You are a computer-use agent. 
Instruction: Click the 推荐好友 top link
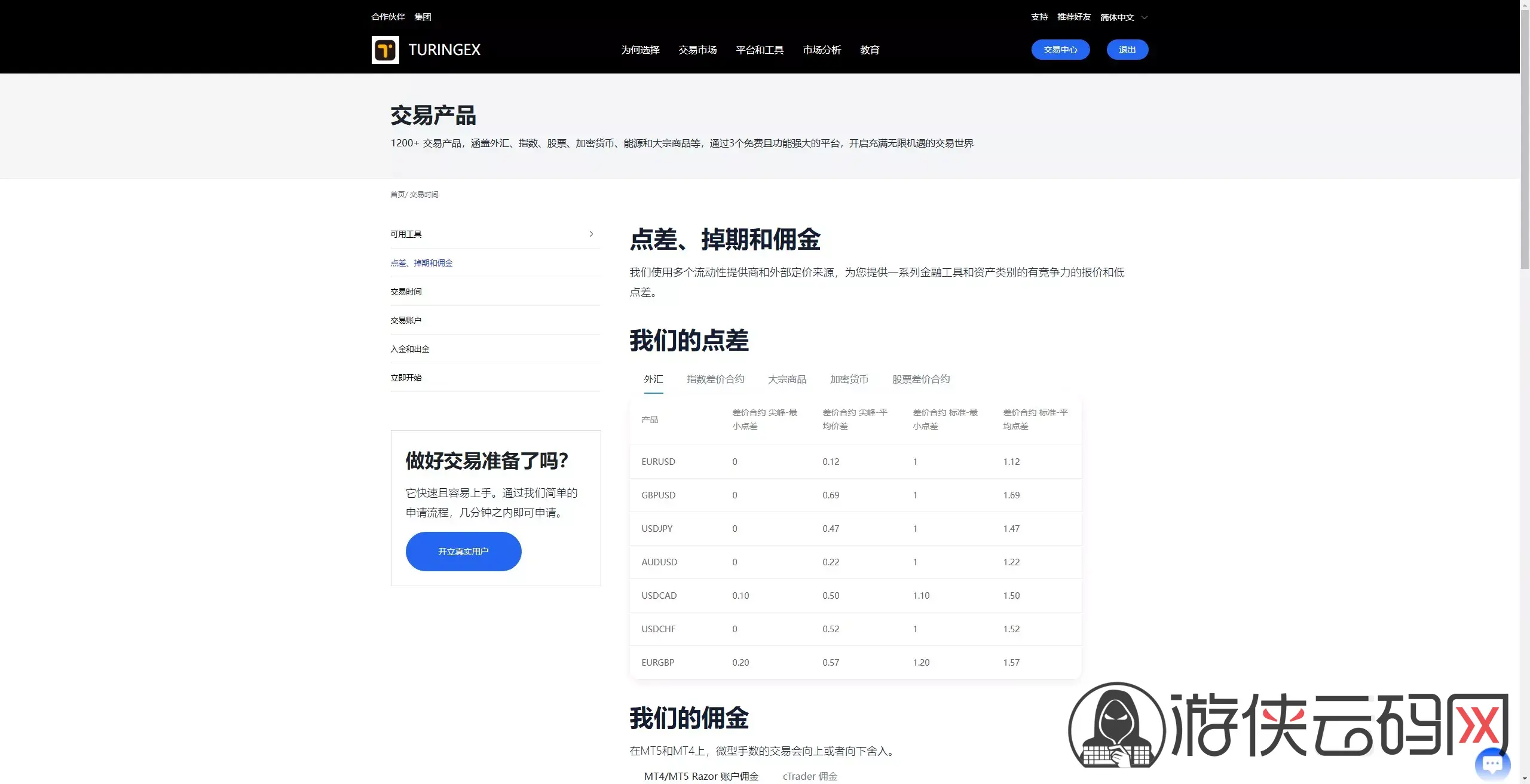pos(1074,17)
